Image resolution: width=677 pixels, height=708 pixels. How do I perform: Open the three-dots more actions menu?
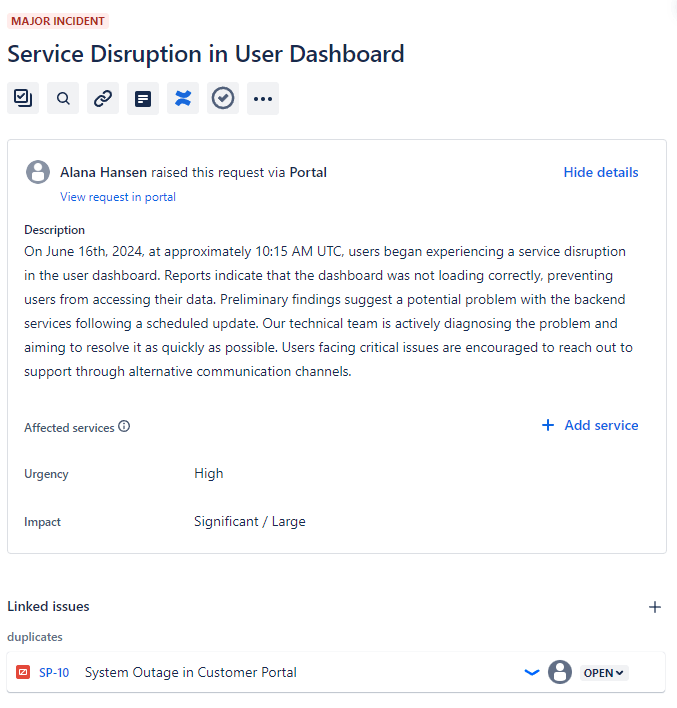point(263,98)
